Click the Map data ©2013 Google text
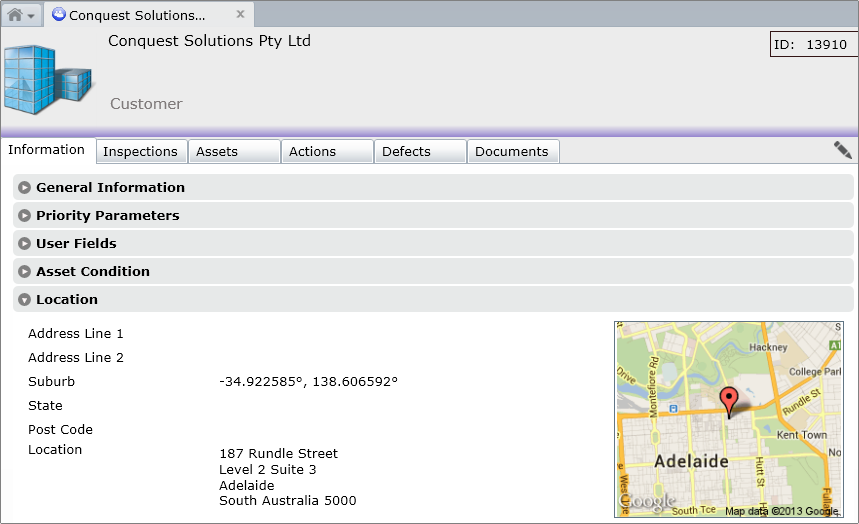This screenshot has height=524, width=859. click(782, 511)
